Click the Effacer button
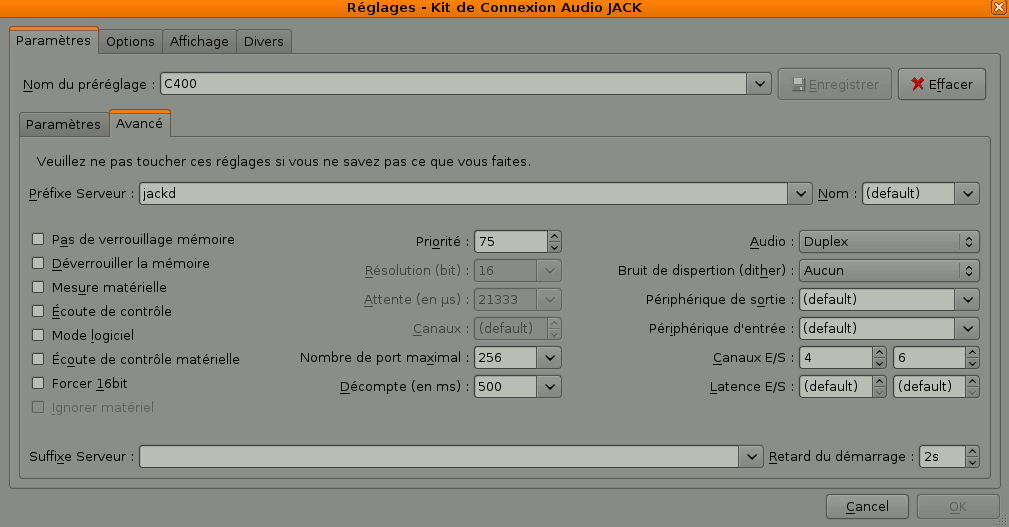Viewport: 1009px width, 527px height. [941, 84]
